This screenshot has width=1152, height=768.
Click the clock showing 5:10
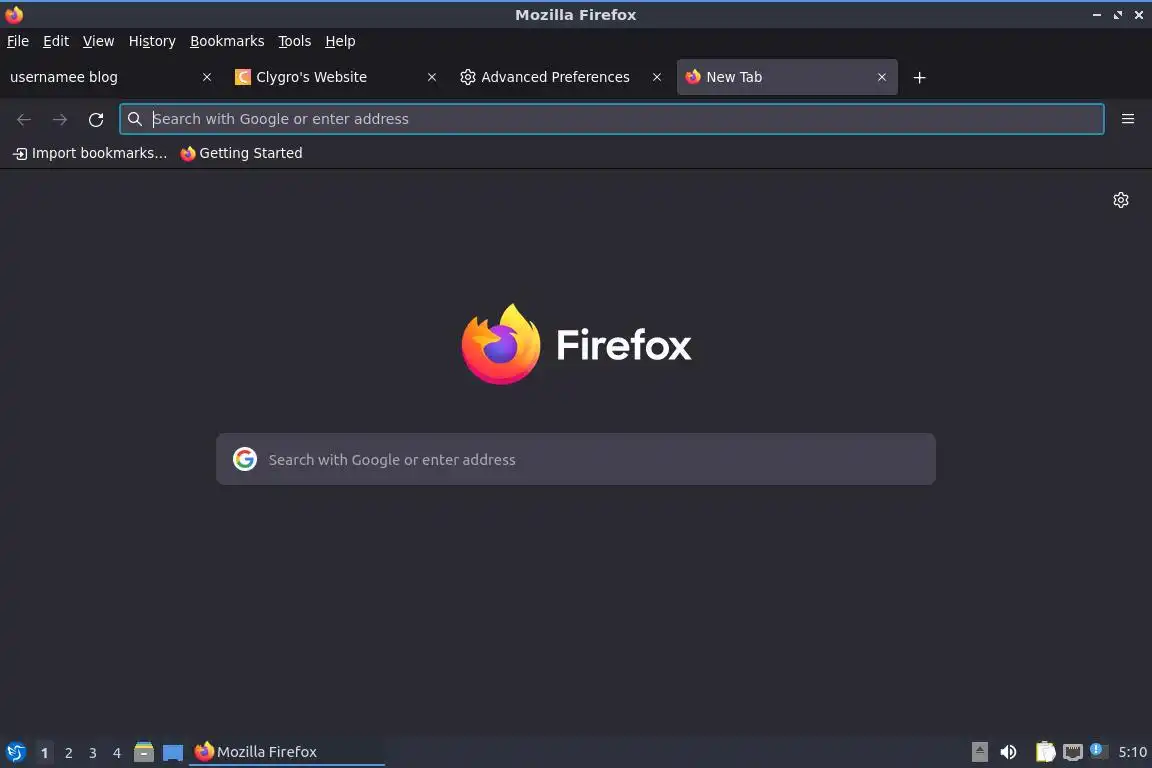point(1132,752)
